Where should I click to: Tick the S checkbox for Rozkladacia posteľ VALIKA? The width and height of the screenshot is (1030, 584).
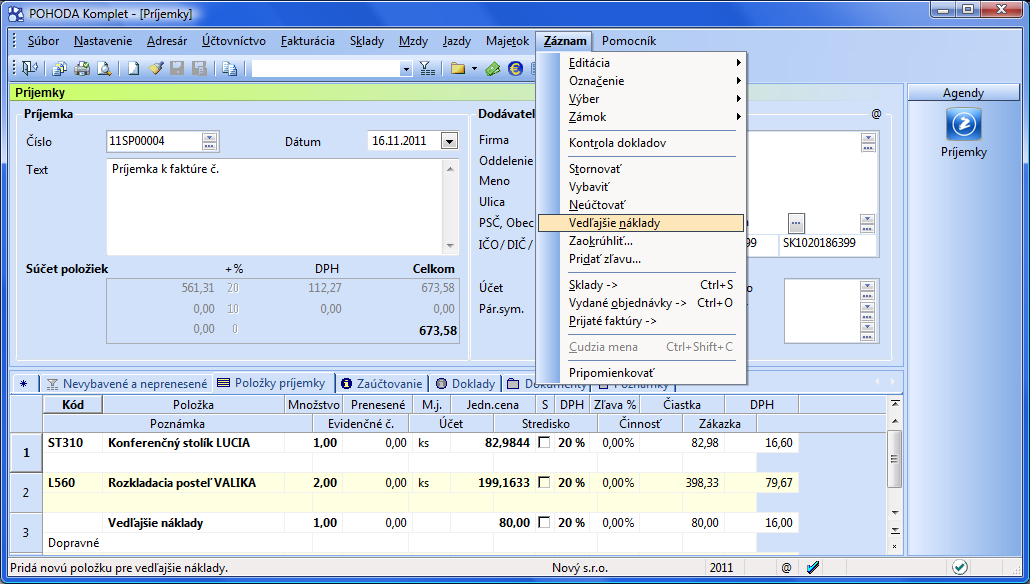click(544, 483)
